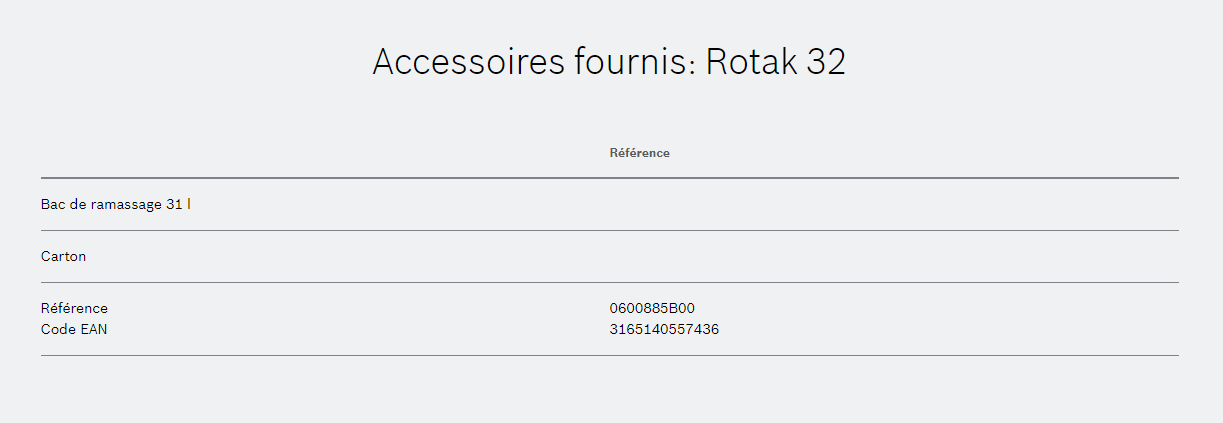Select reference number 0600885B00

(652, 308)
